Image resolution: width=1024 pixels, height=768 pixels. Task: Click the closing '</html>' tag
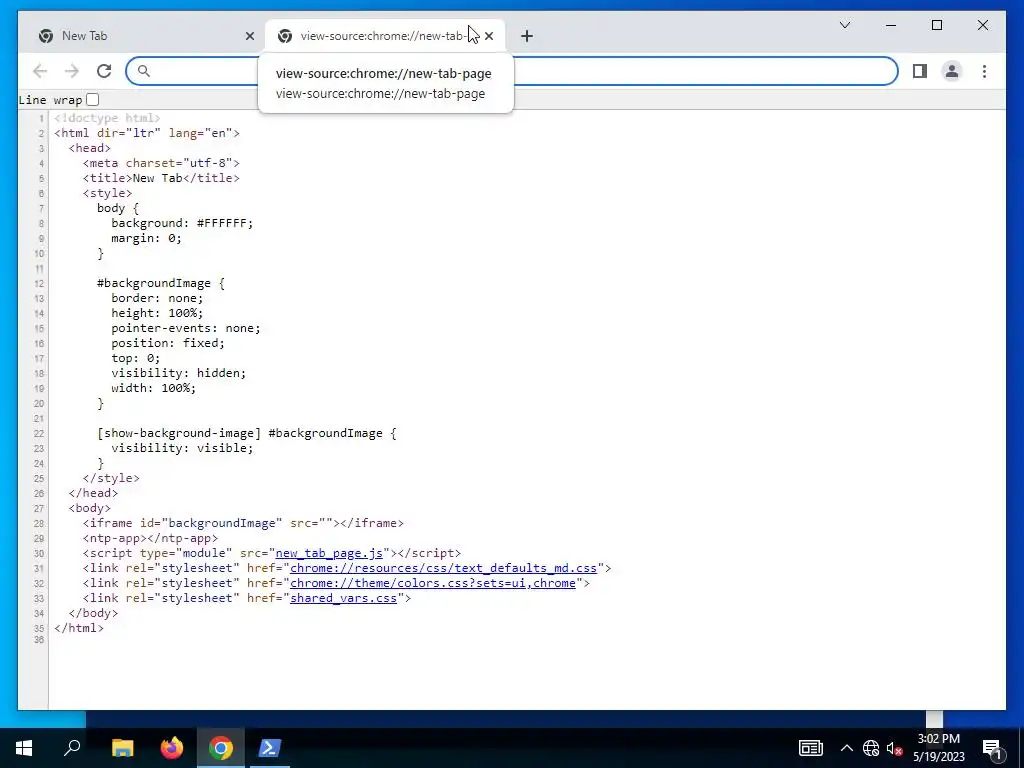(x=79, y=628)
